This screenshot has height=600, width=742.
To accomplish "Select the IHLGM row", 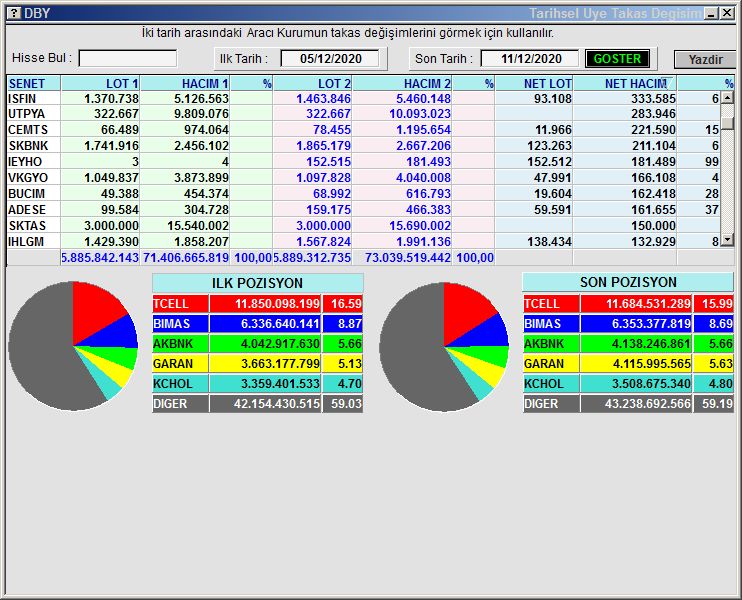I will point(363,242).
